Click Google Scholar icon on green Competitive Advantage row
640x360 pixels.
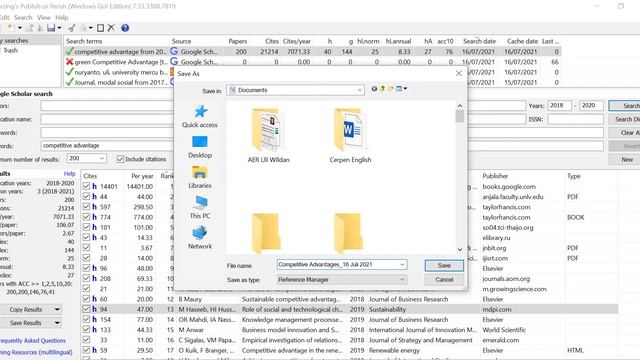coord(174,62)
